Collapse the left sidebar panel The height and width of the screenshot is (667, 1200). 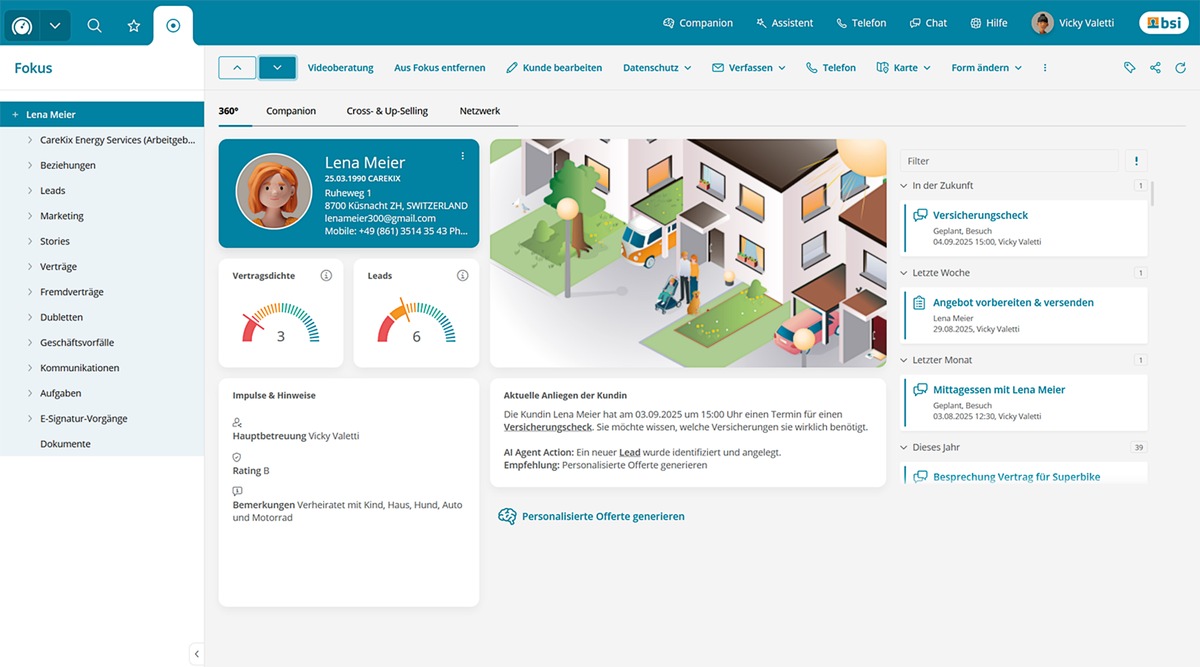pos(196,654)
